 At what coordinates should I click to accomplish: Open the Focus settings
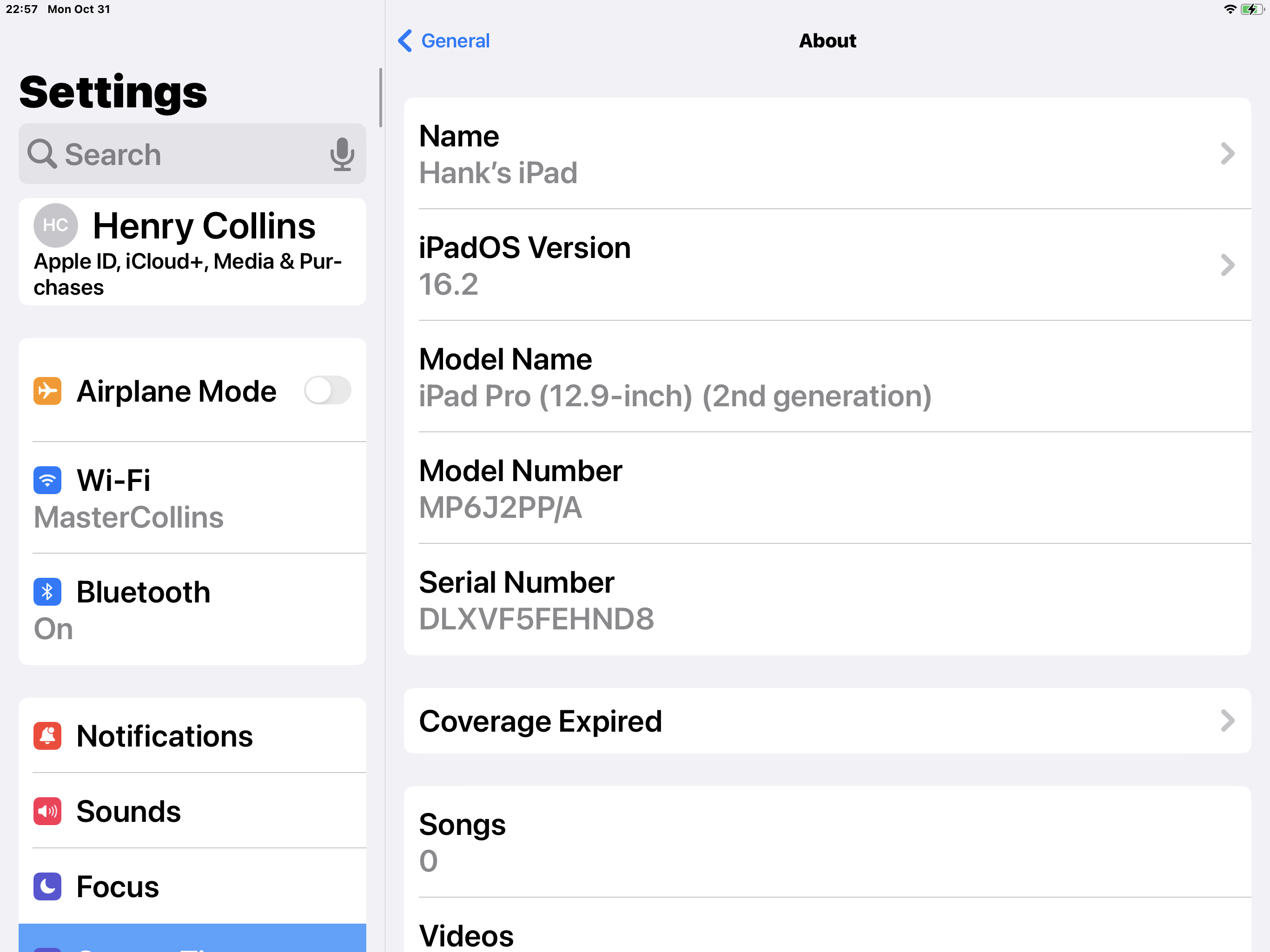(192, 886)
